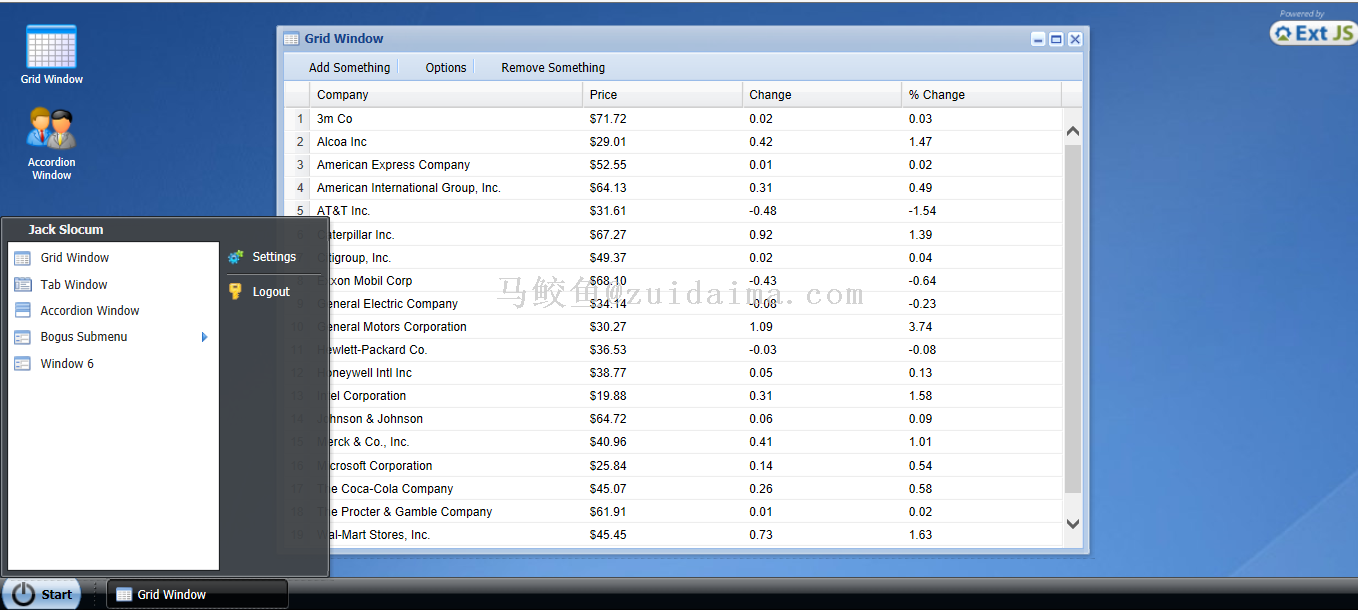Image resolution: width=1358 pixels, height=610 pixels.
Task: Click the % change value -0.64
Action: tap(922, 281)
